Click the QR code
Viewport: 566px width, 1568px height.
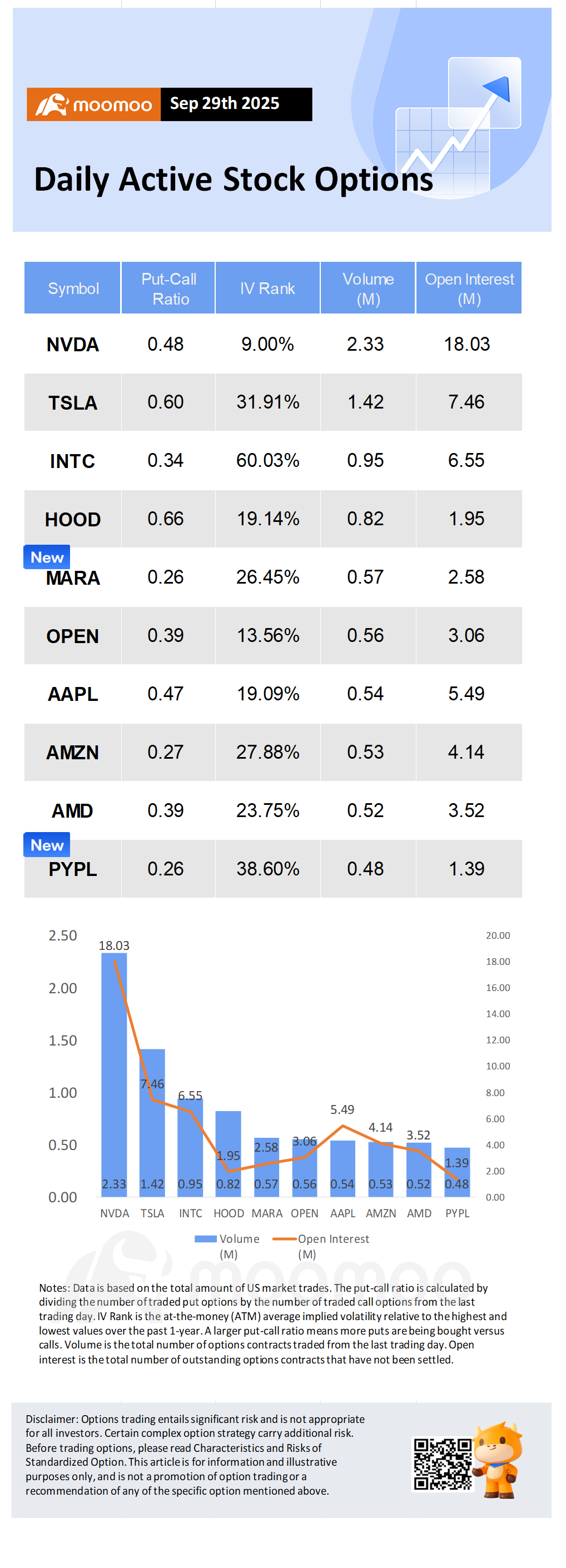coord(443,1464)
